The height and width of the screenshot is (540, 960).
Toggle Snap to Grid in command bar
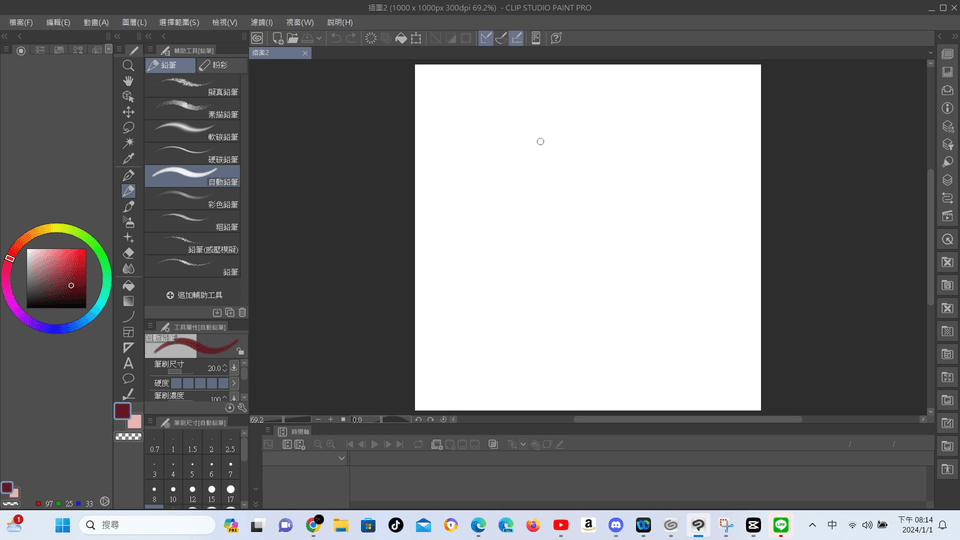click(517, 38)
